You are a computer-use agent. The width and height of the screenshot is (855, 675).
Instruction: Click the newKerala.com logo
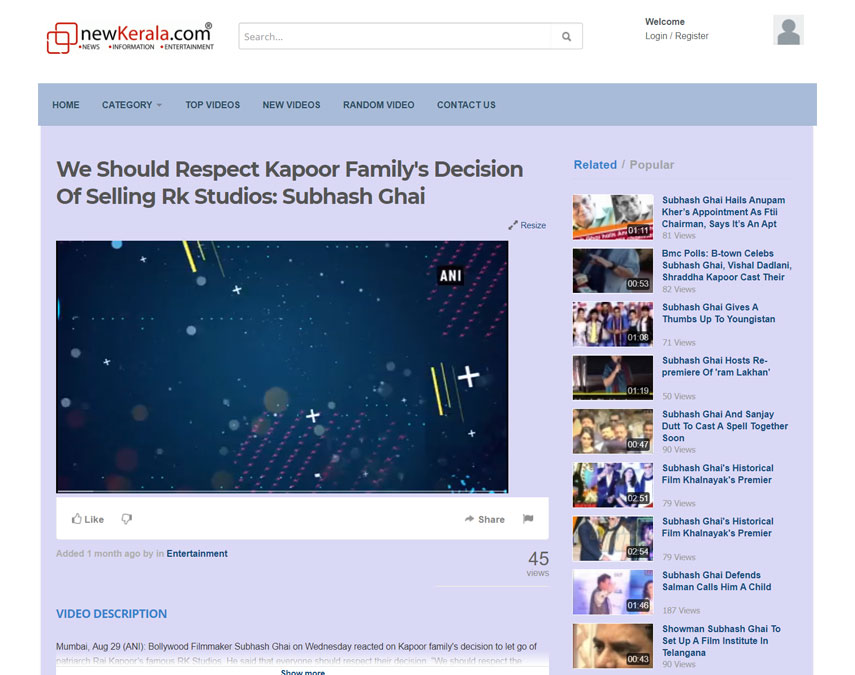tap(130, 38)
